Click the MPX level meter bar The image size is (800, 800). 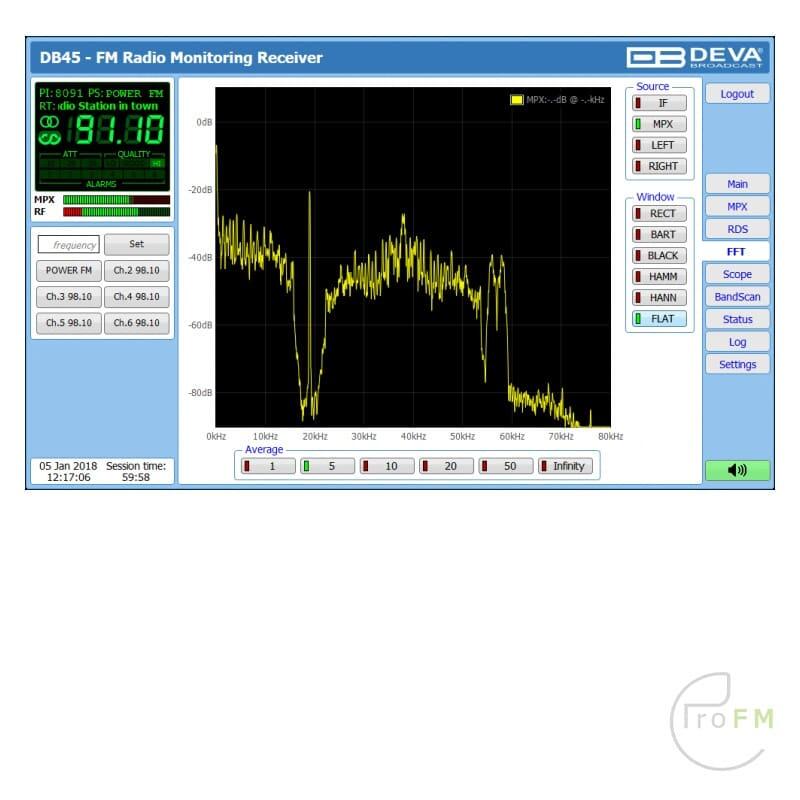115,200
